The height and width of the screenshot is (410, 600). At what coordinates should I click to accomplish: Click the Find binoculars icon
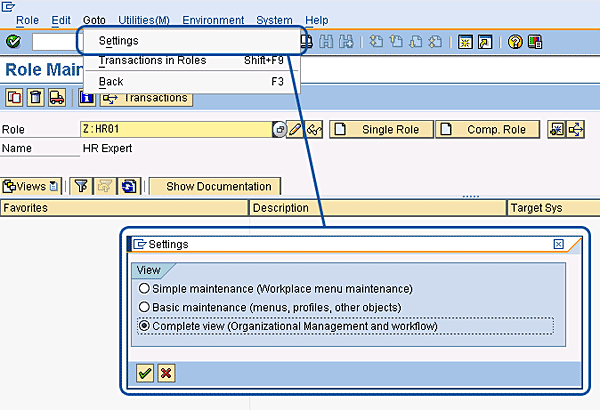click(326, 42)
